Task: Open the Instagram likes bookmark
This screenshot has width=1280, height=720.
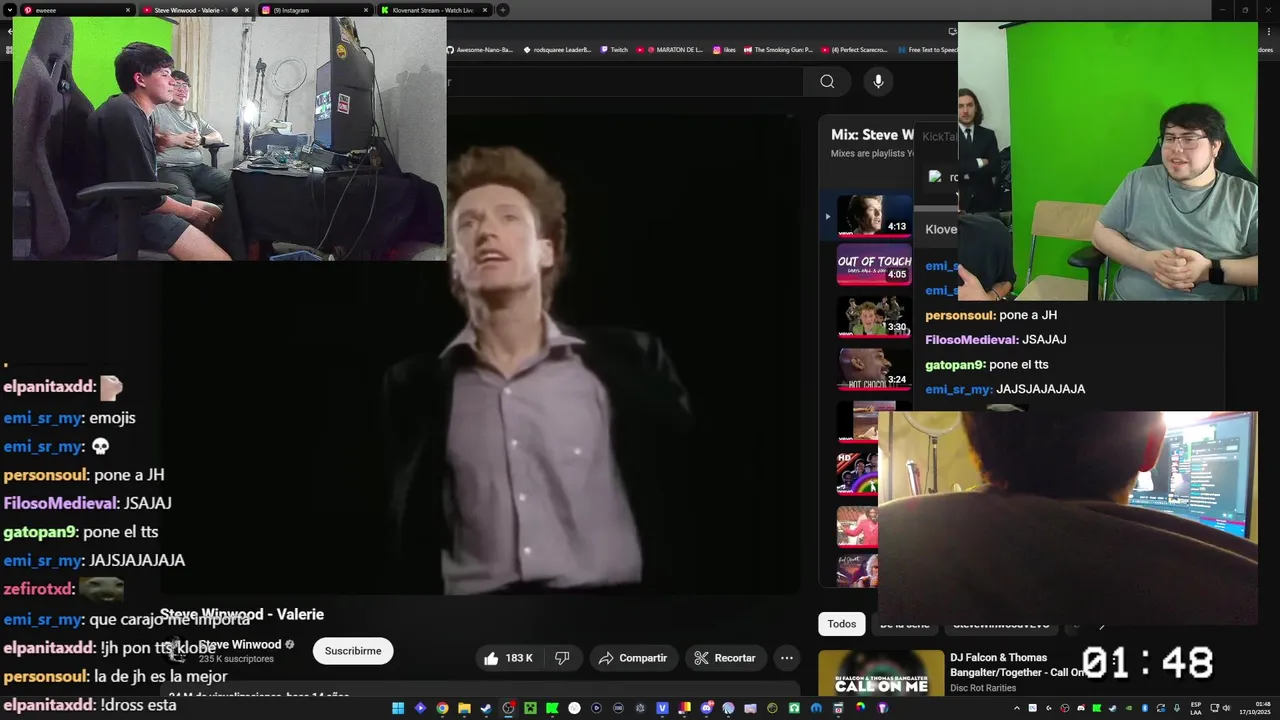Action: pos(724,50)
